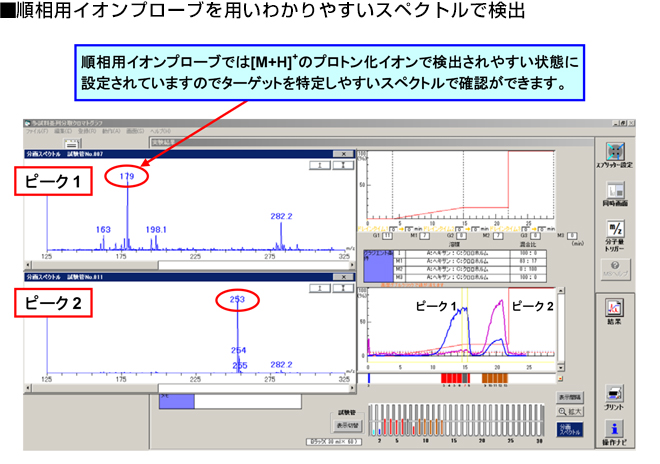The width and height of the screenshot is (660, 464).
Task: Open the ヘルプ(H) menu
Action: pos(160,131)
